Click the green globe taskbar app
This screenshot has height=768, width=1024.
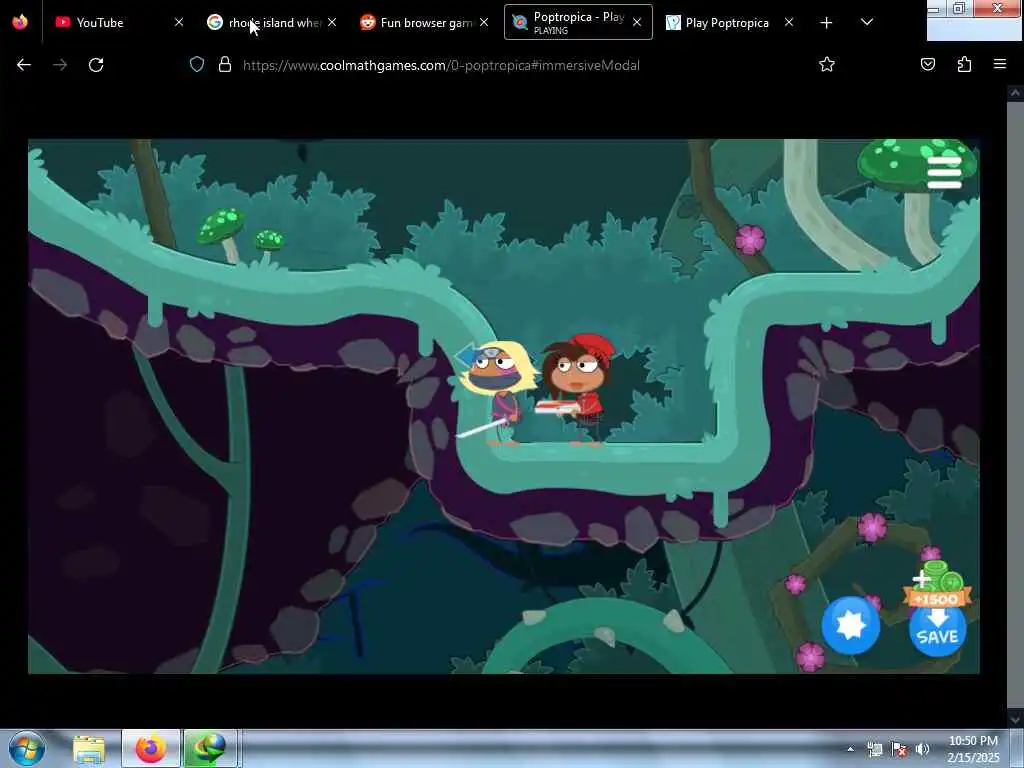pyautogui.click(x=210, y=749)
